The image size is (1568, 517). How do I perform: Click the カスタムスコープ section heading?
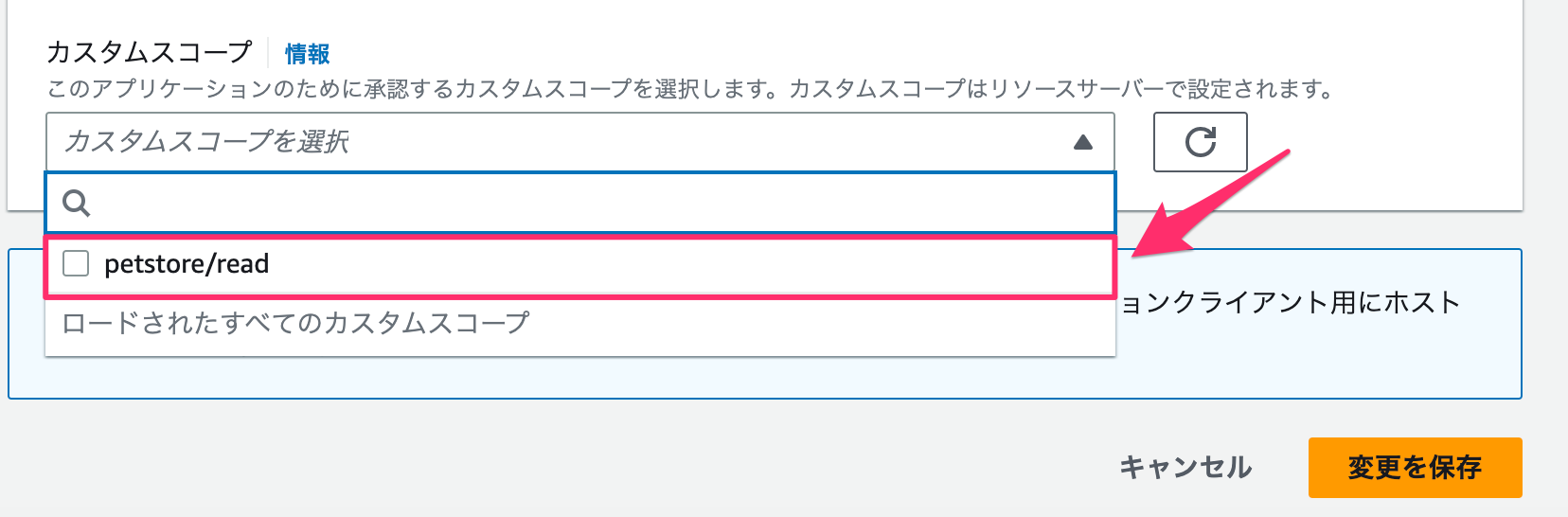tap(150, 52)
